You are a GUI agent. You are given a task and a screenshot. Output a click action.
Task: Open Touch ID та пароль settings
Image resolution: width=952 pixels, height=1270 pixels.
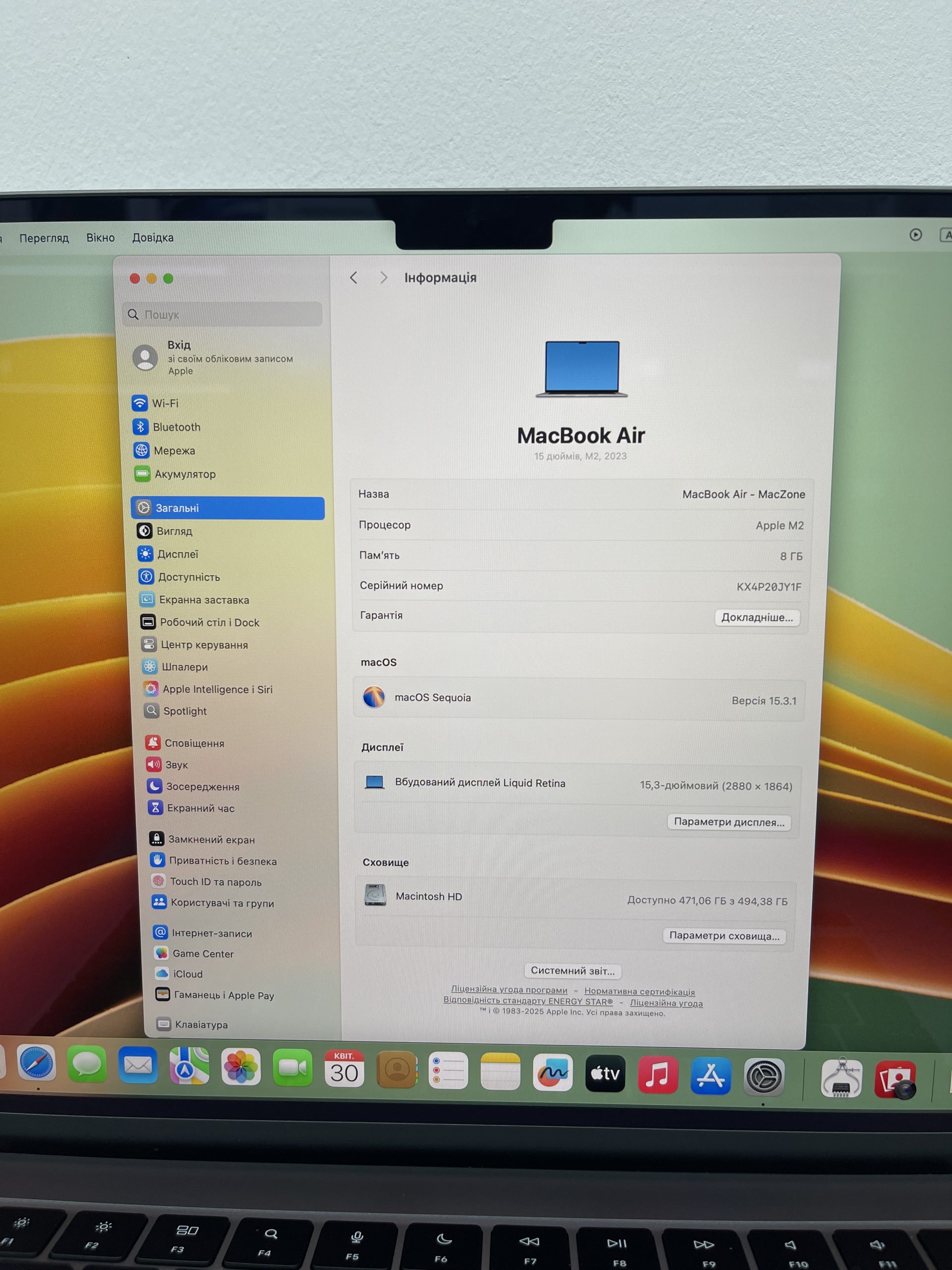[207, 881]
